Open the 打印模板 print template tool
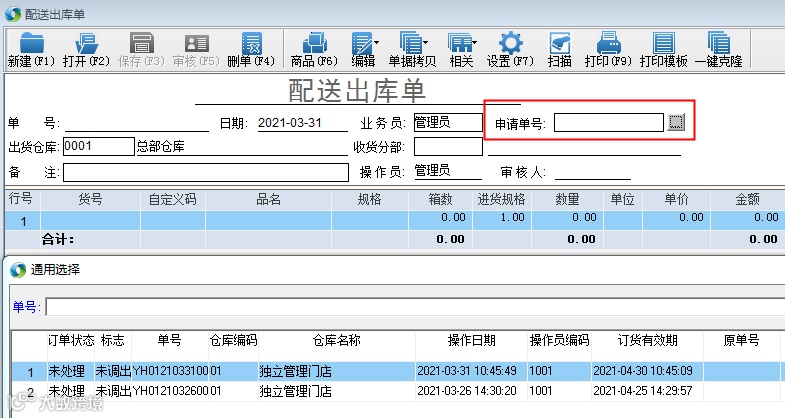Image resolution: width=785 pixels, height=418 pixels. click(664, 50)
